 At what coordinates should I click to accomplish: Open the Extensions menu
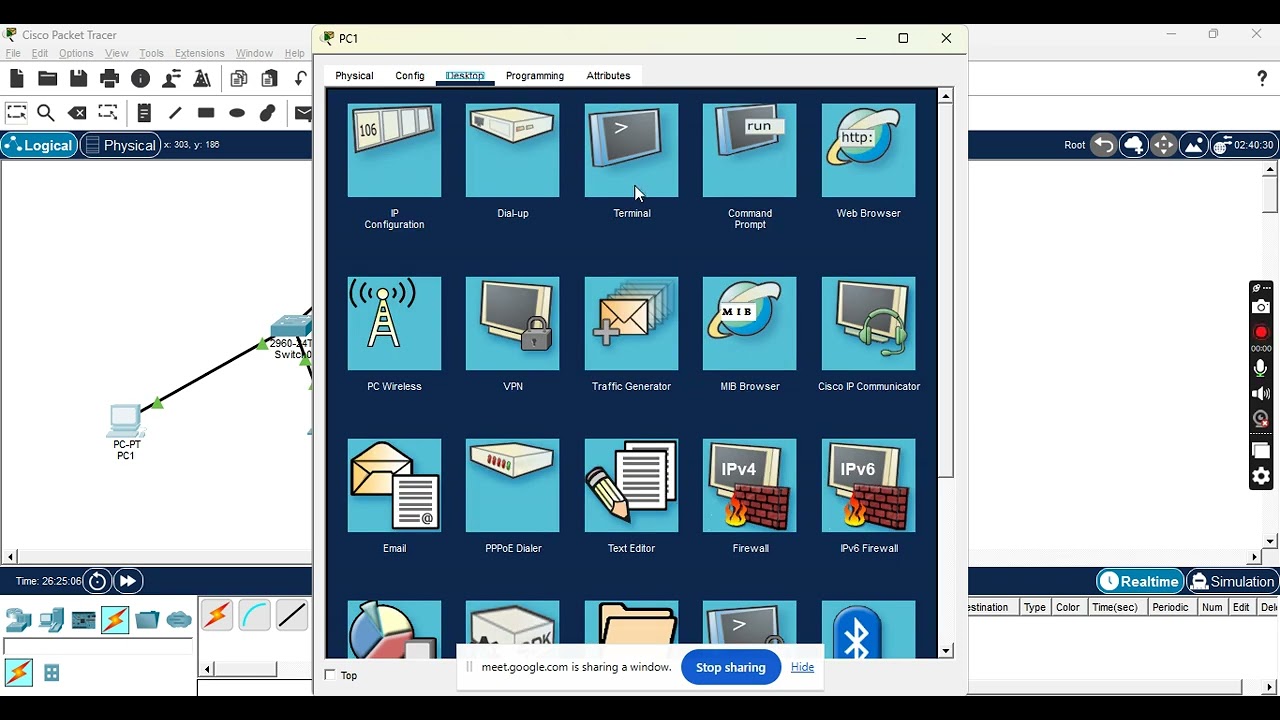coord(200,53)
